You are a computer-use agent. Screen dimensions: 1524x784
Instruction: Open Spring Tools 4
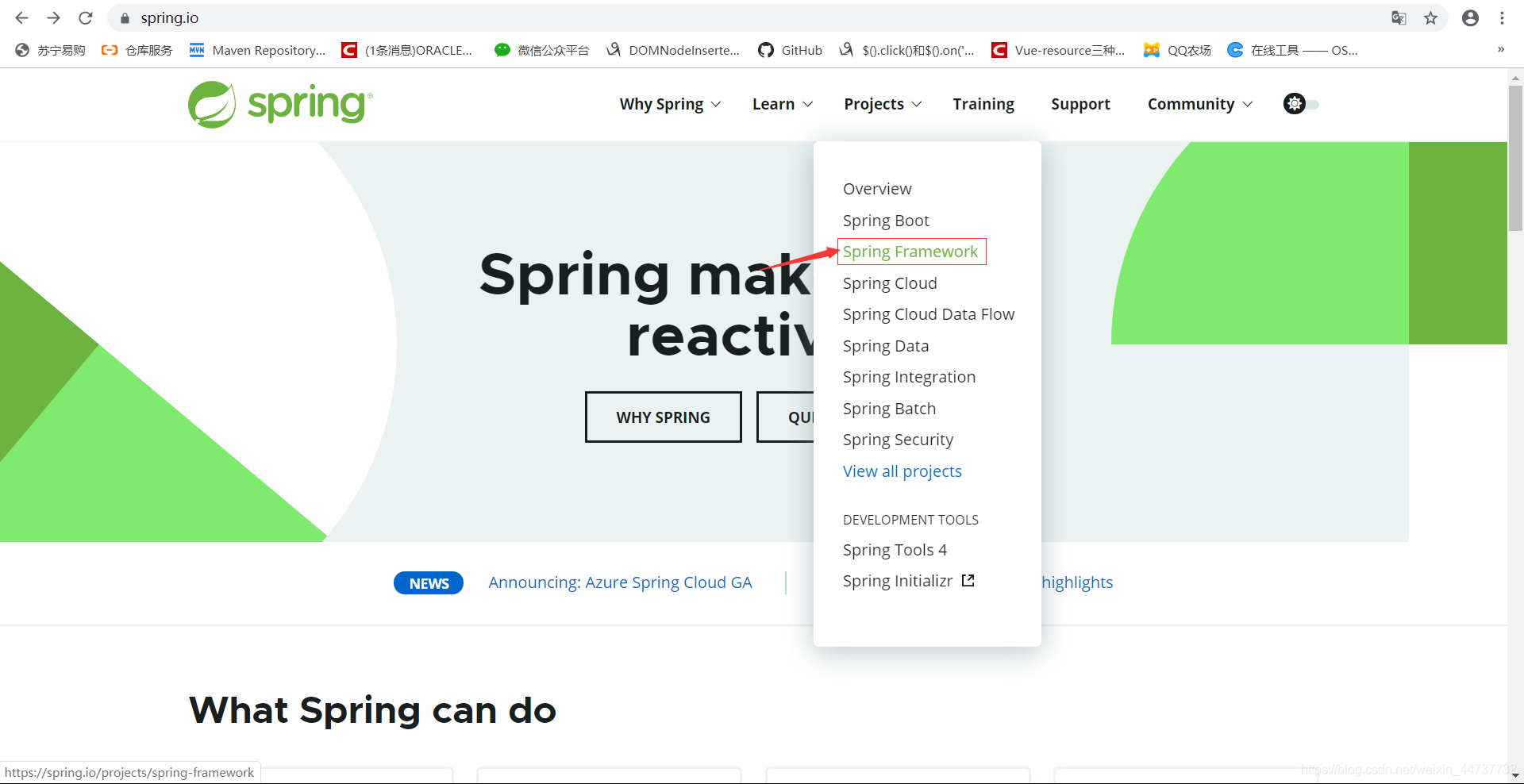[x=895, y=550]
